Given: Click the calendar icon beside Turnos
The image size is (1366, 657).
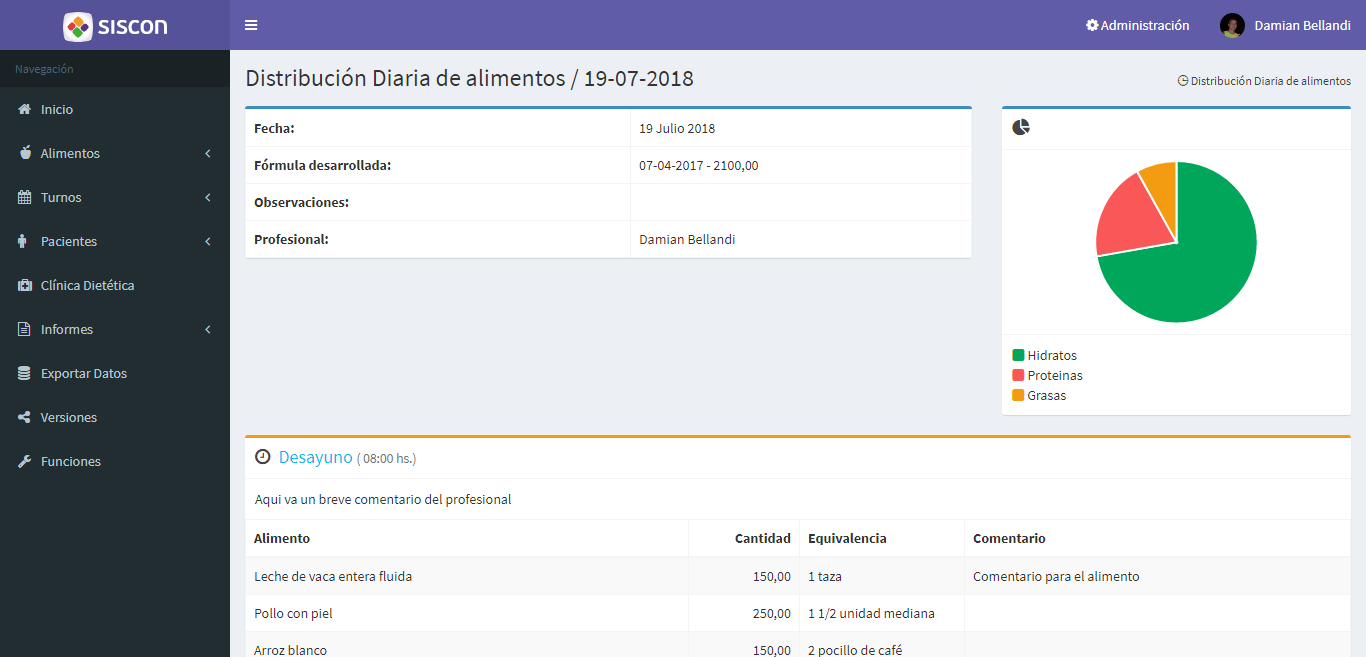Looking at the screenshot, I should pyautogui.click(x=25, y=197).
